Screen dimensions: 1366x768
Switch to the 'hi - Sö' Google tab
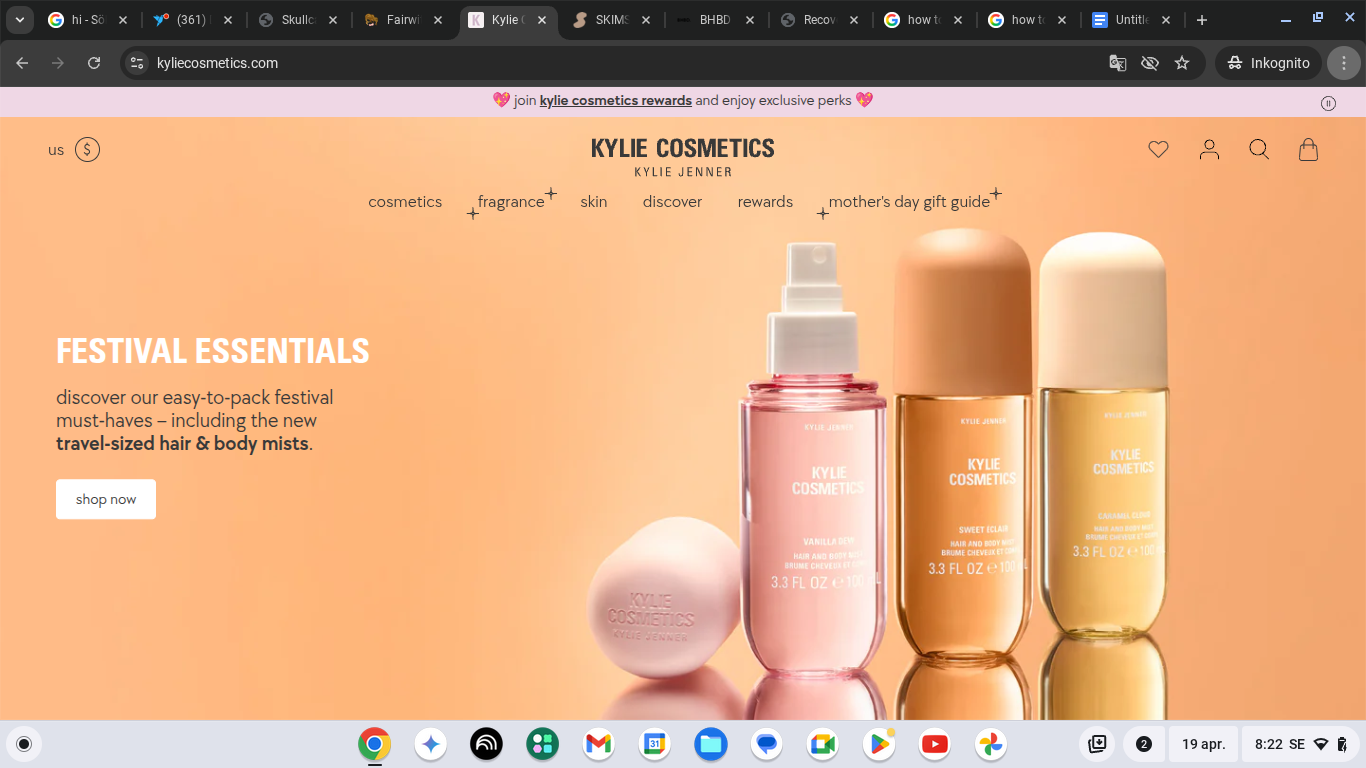(x=88, y=20)
